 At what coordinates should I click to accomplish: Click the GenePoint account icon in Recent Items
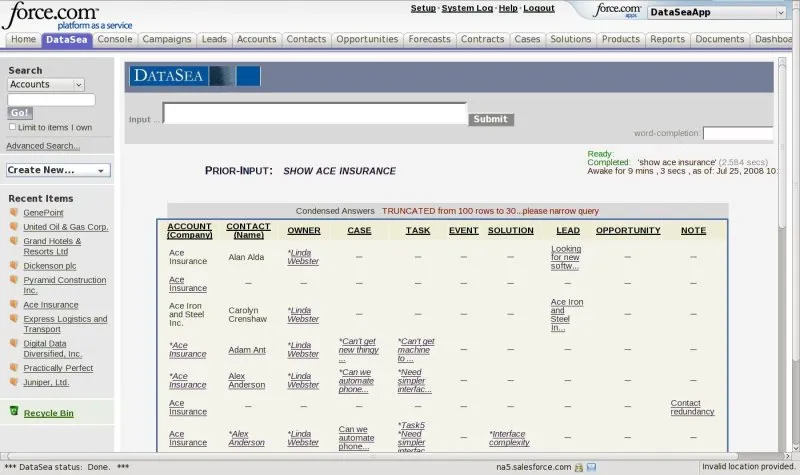14,212
